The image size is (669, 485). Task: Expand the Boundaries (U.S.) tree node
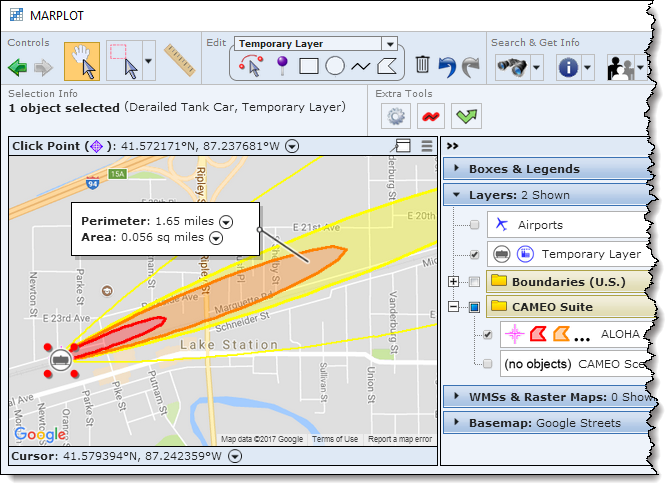pyautogui.click(x=455, y=281)
